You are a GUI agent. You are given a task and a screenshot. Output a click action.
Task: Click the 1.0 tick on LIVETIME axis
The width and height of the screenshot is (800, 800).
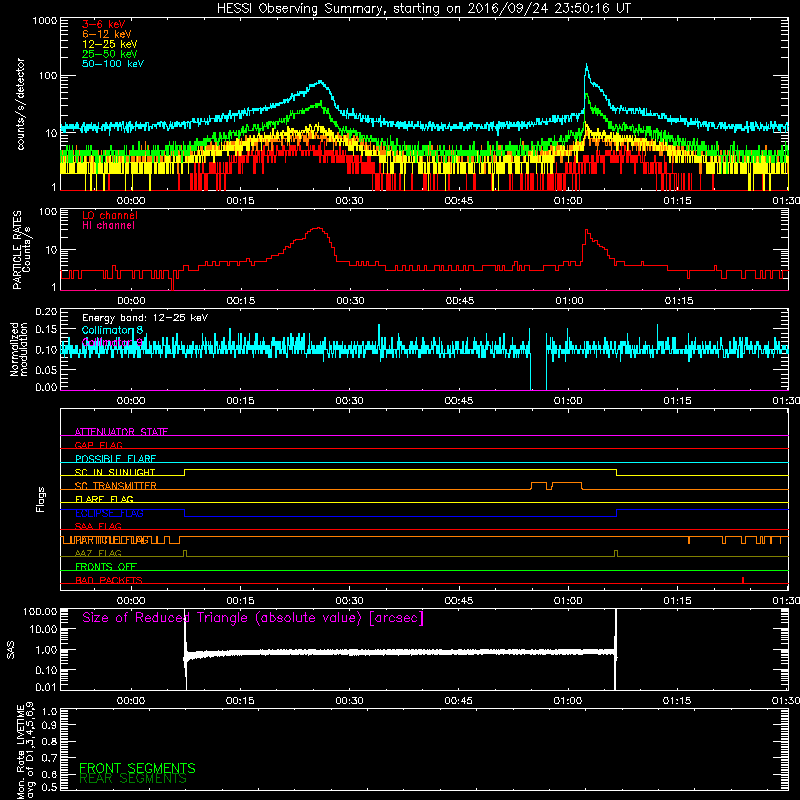[49, 711]
